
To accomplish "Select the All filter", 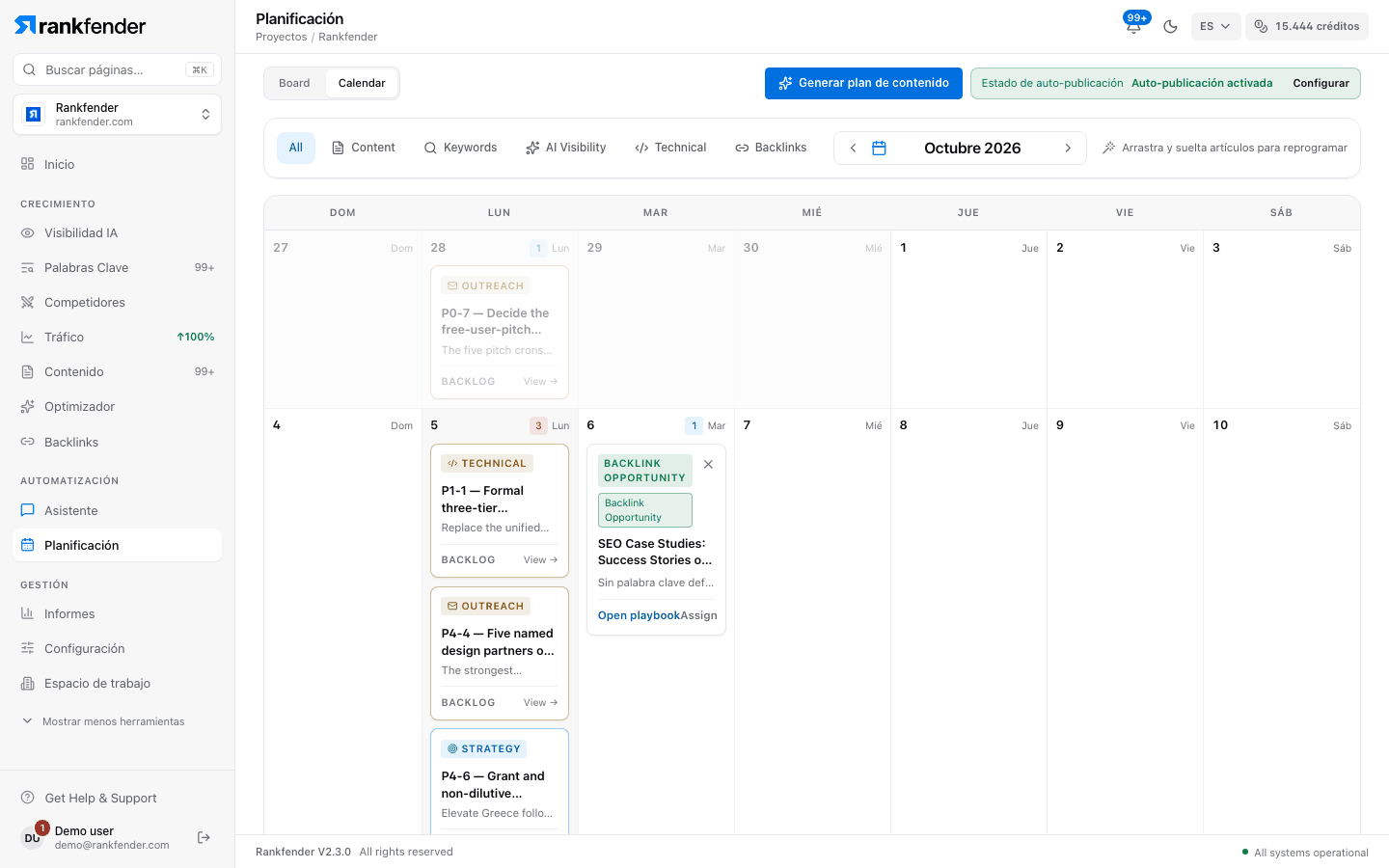I will (x=296, y=148).
